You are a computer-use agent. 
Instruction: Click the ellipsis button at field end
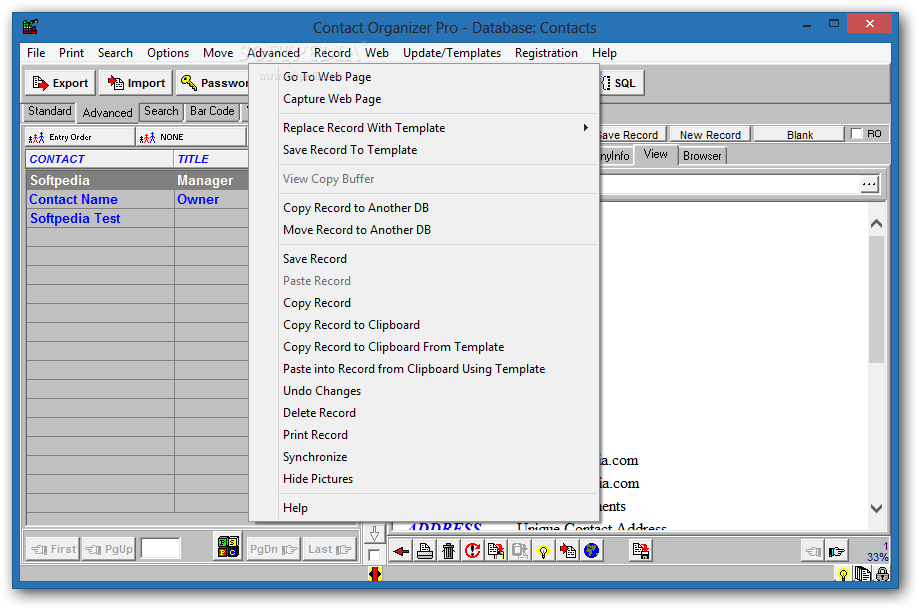point(869,185)
